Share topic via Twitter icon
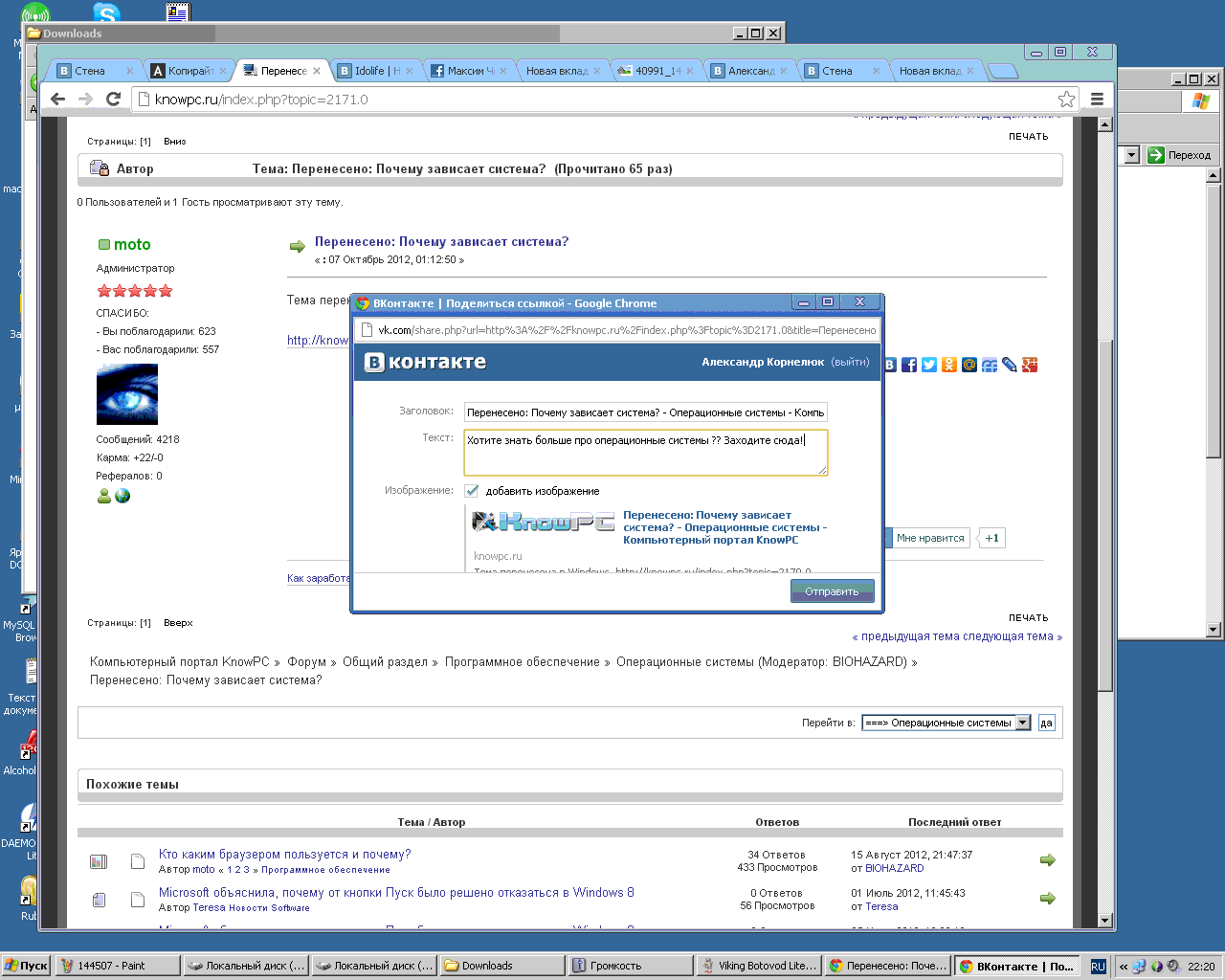 [x=929, y=365]
